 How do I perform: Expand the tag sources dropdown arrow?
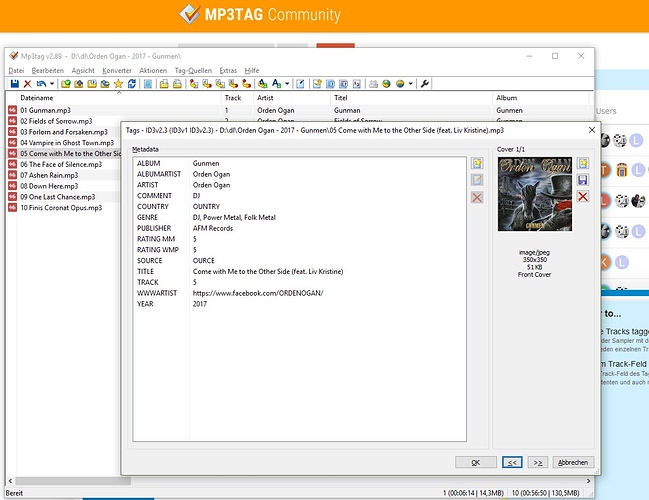pyautogui.click(x=410, y=84)
